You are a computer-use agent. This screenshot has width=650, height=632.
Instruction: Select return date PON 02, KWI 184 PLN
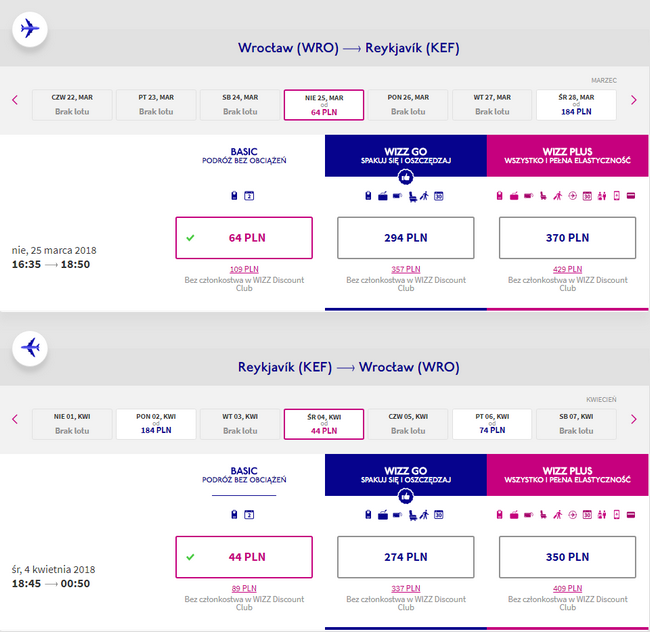156,424
